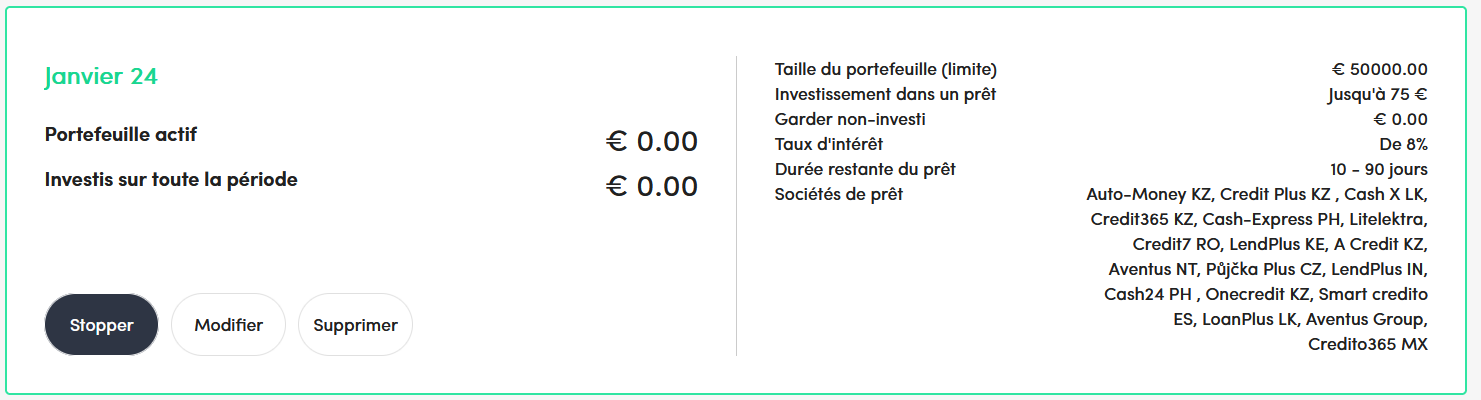
Task: Click the Garder non-investi label
Action: [850, 120]
